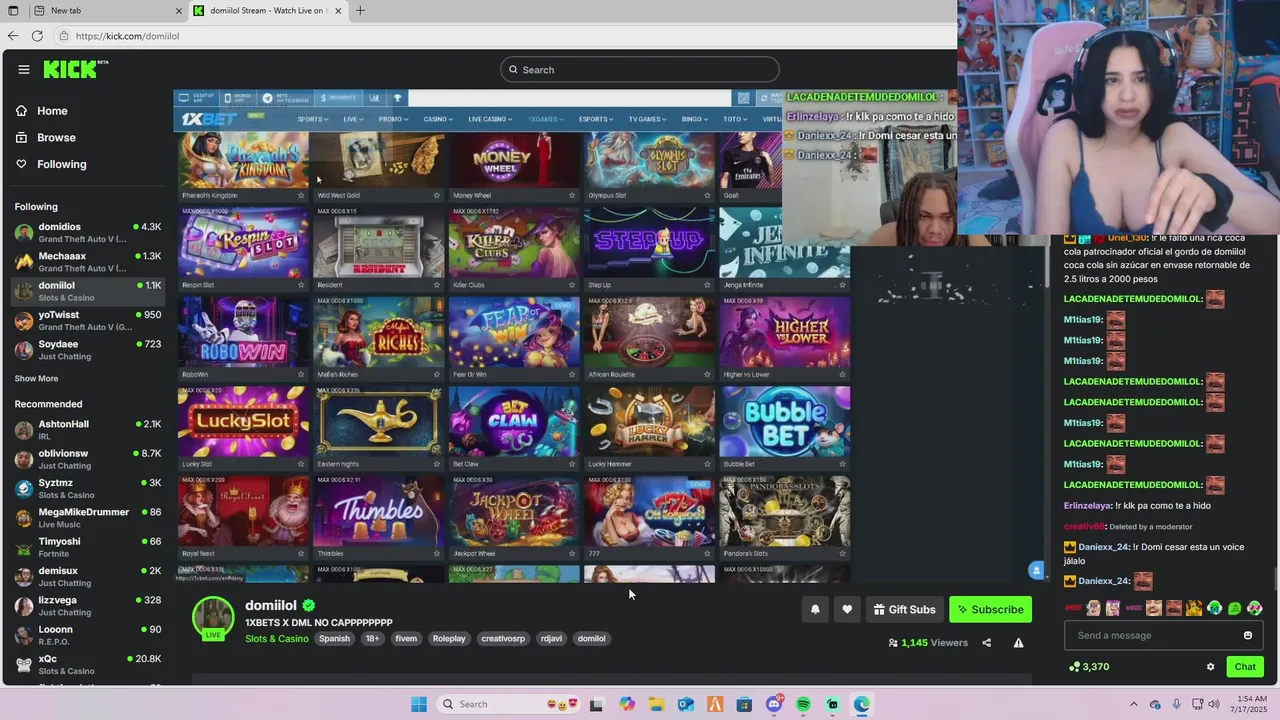1280x720 pixels.
Task: Favorite the Wild West Gold game star
Action: pyautogui.click(x=437, y=195)
